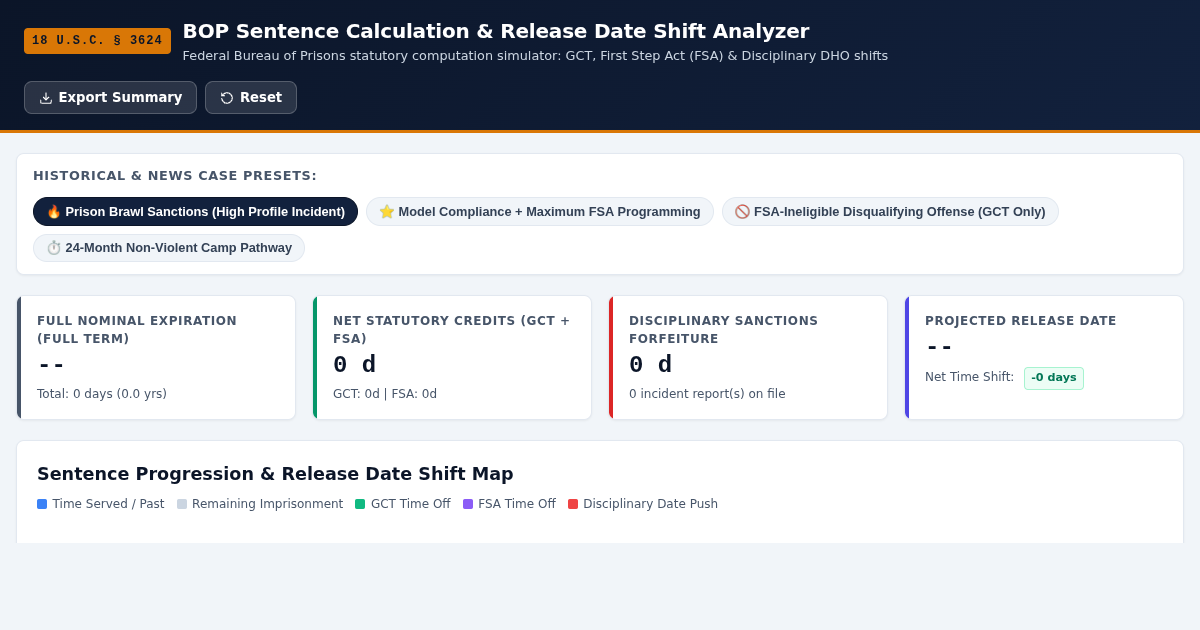Click the gray Remaining Imprisonment swatch
Viewport: 1200px width, 630px height.
click(182, 504)
